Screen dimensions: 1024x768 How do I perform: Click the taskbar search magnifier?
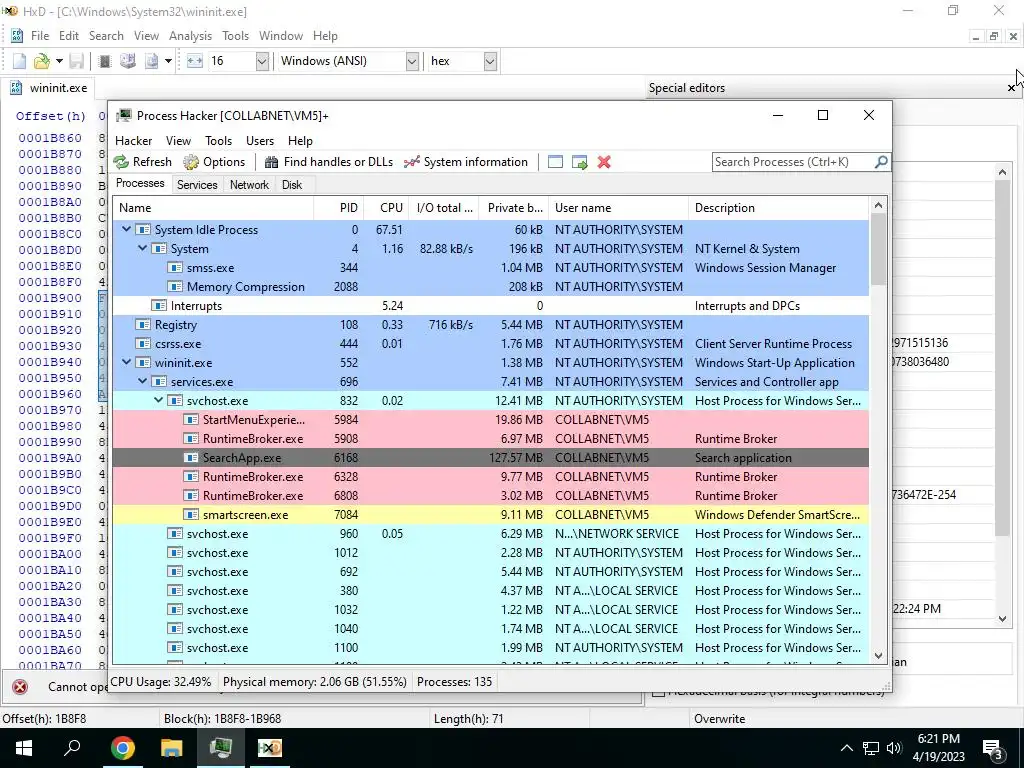click(x=72, y=748)
